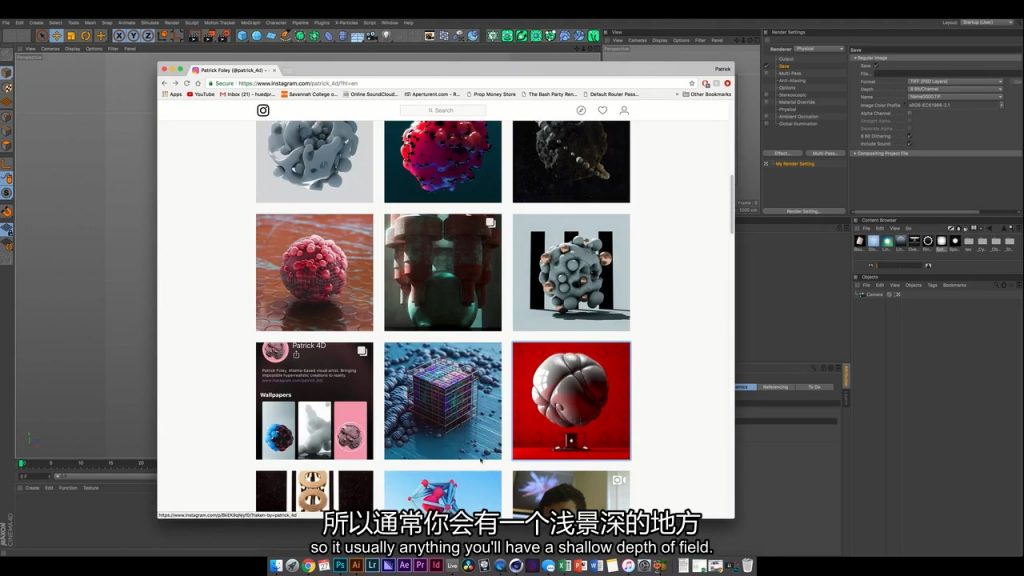Open the Instagram explore compass icon

(581, 110)
